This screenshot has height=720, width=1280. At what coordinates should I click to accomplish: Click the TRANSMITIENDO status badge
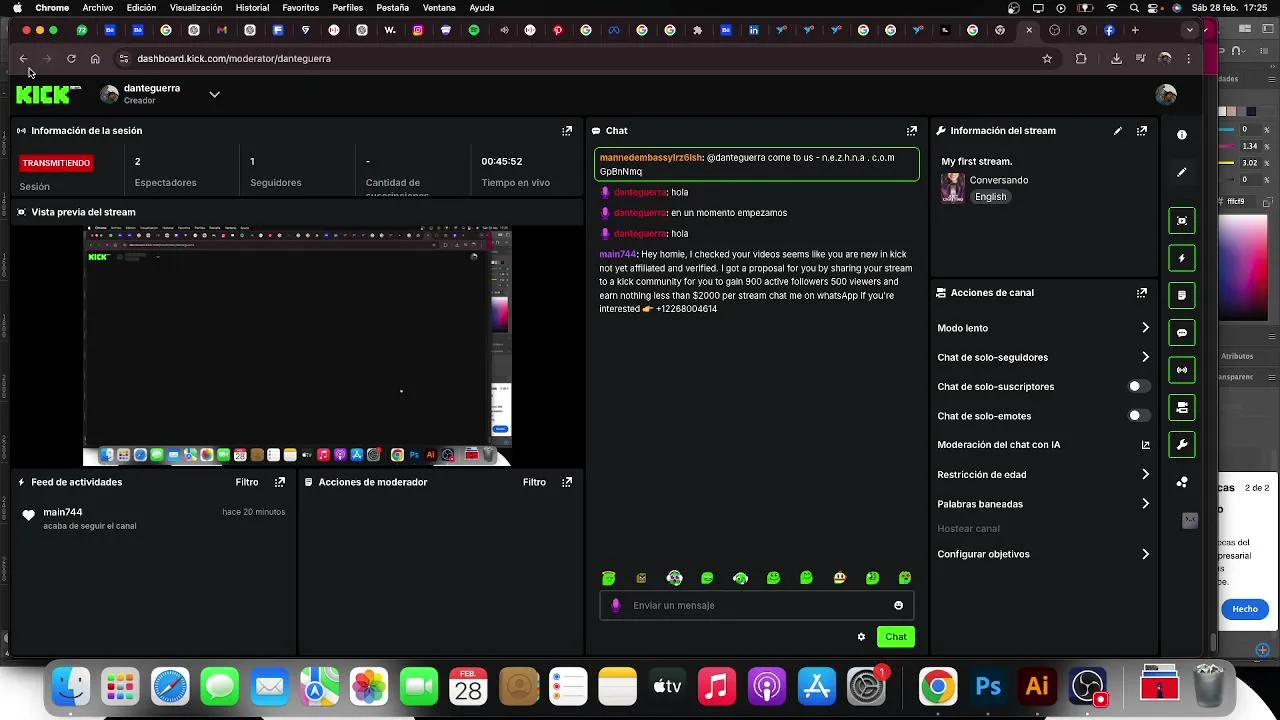[57, 163]
